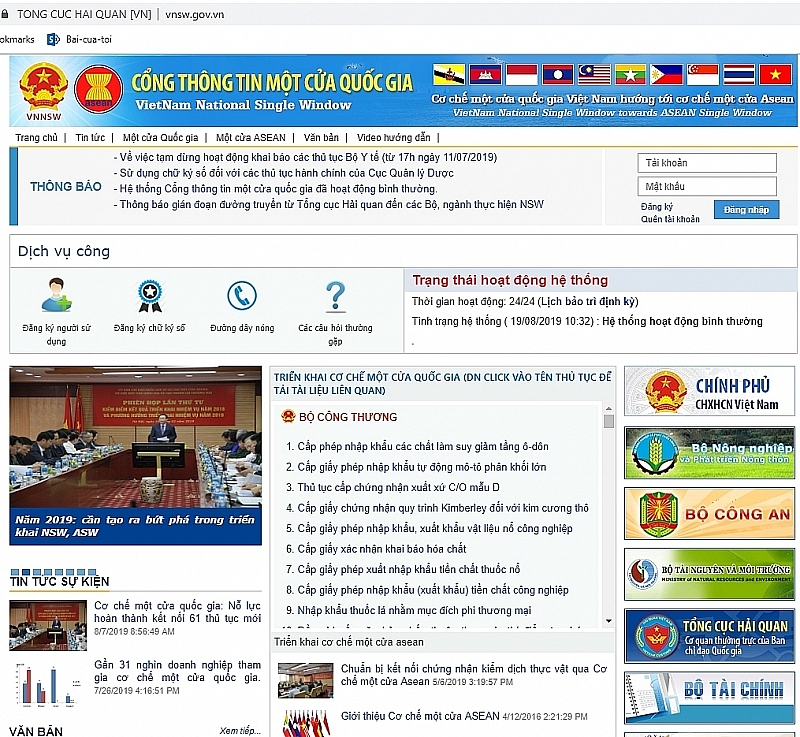Open the Tin tức menu item
Image resolution: width=800 pixels, height=737 pixels.
pyautogui.click(x=90, y=138)
